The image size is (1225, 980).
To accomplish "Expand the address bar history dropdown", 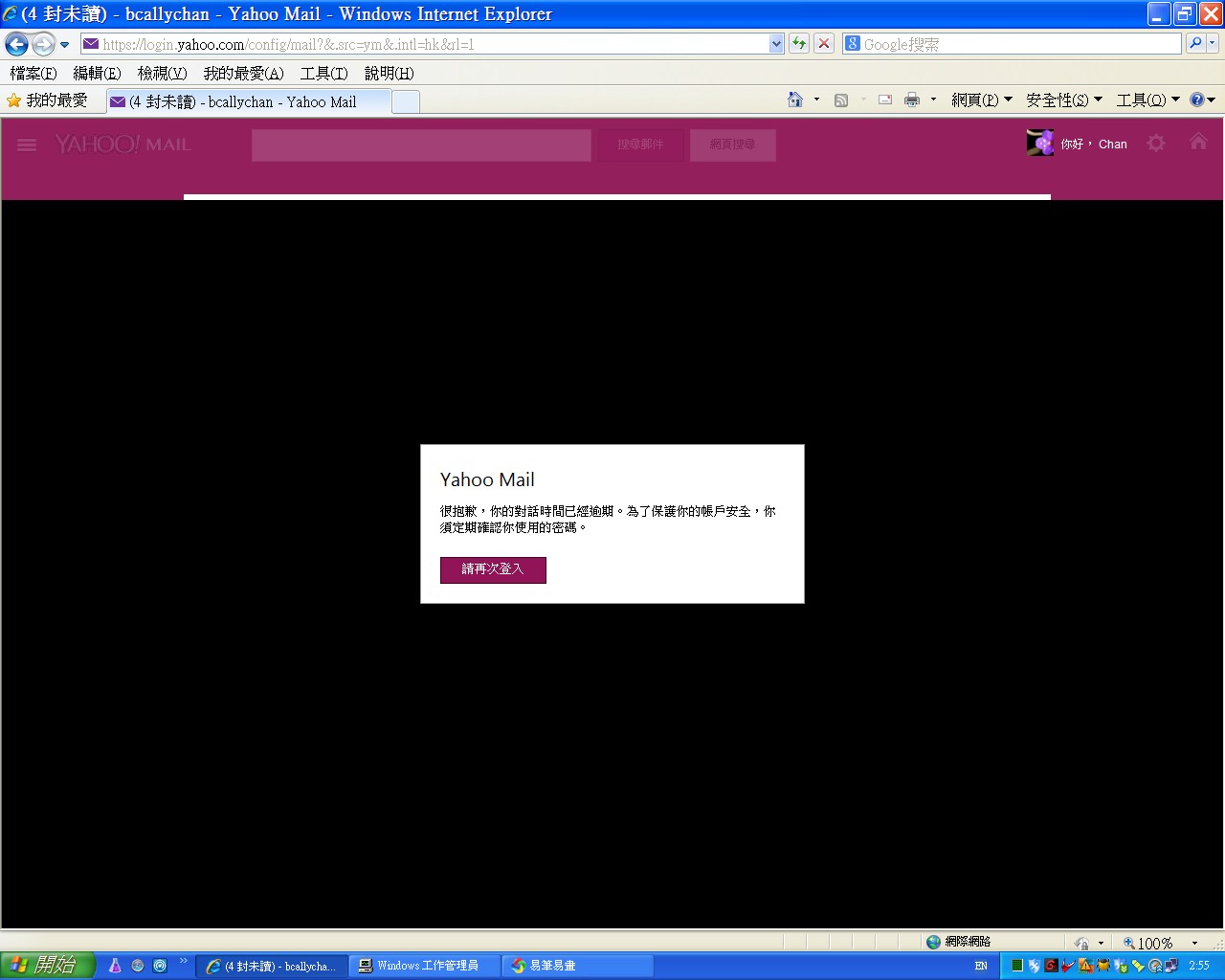I will click(776, 44).
